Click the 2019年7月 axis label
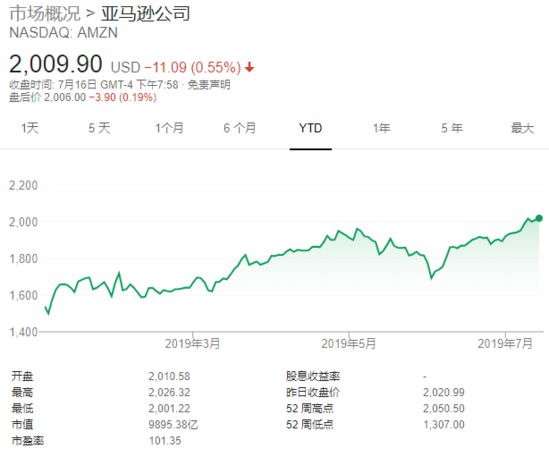The height and width of the screenshot is (457, 549). tap(505, 344)
